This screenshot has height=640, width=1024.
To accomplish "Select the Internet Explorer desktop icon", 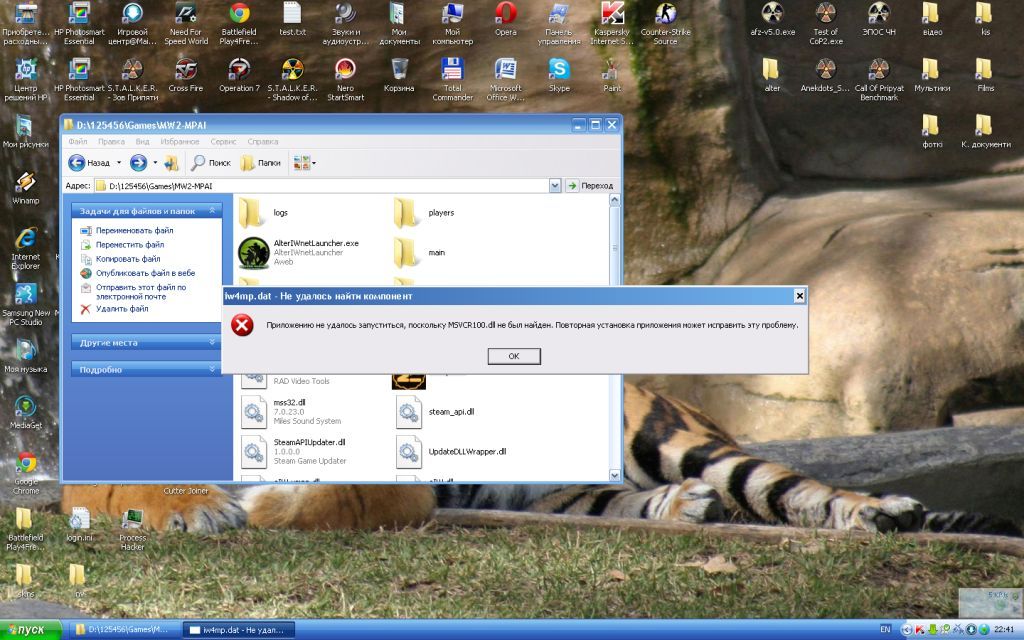I will tap(25, 248).
